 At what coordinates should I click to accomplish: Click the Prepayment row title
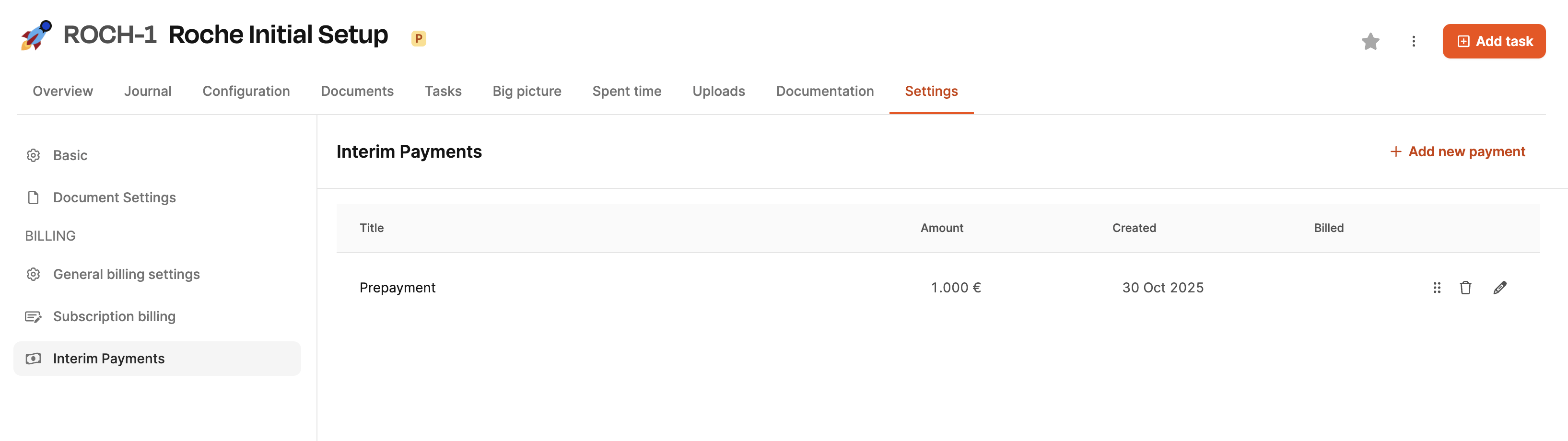pyautogui.click(x=398, y=288)
